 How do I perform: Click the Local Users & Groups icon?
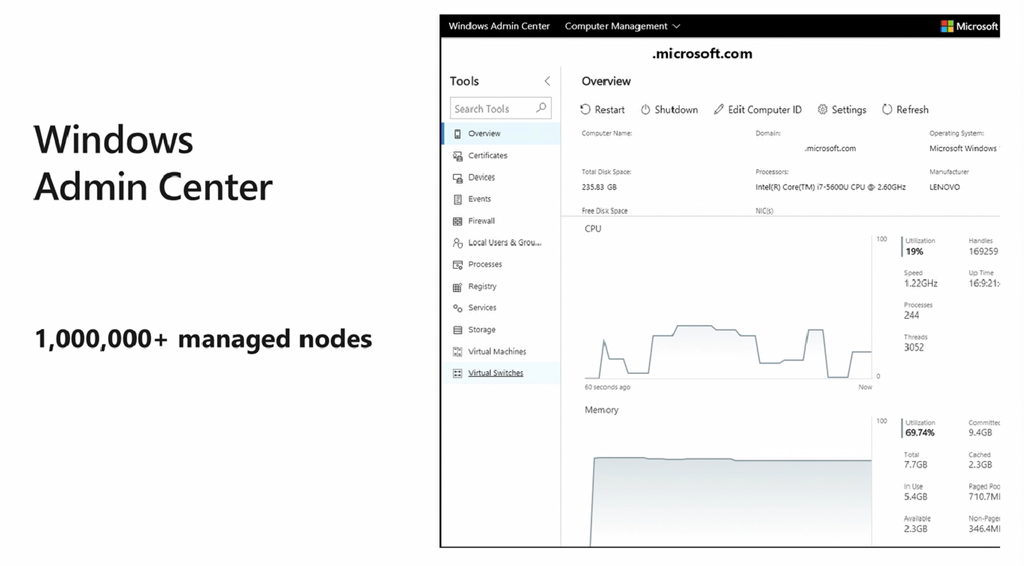(457, 243)
